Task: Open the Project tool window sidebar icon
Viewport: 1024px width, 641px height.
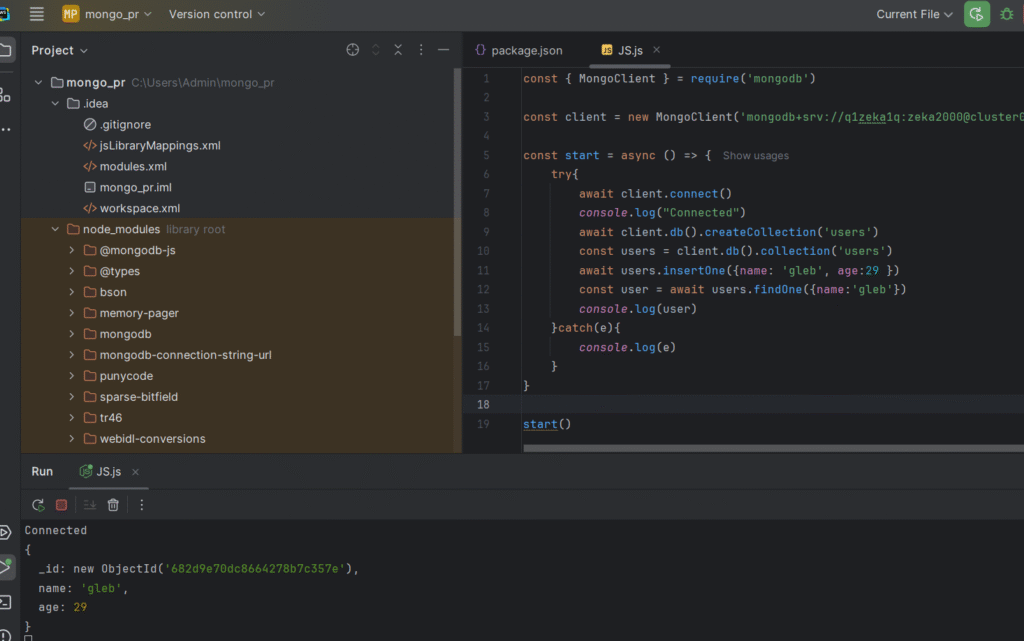Action: coord(6,50)
